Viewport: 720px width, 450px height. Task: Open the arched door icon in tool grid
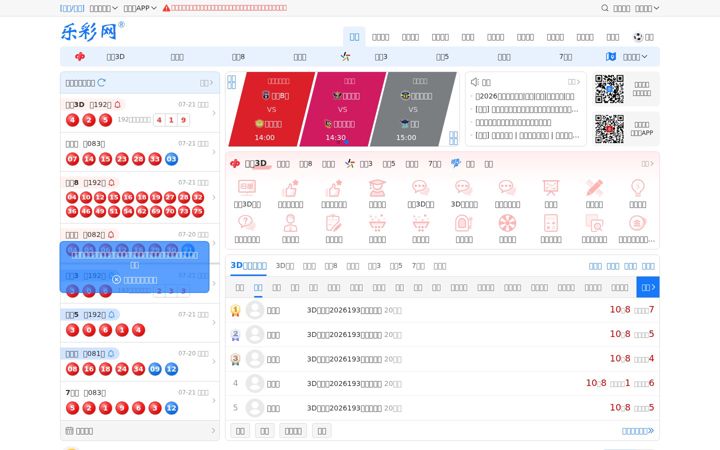(464, 223)
